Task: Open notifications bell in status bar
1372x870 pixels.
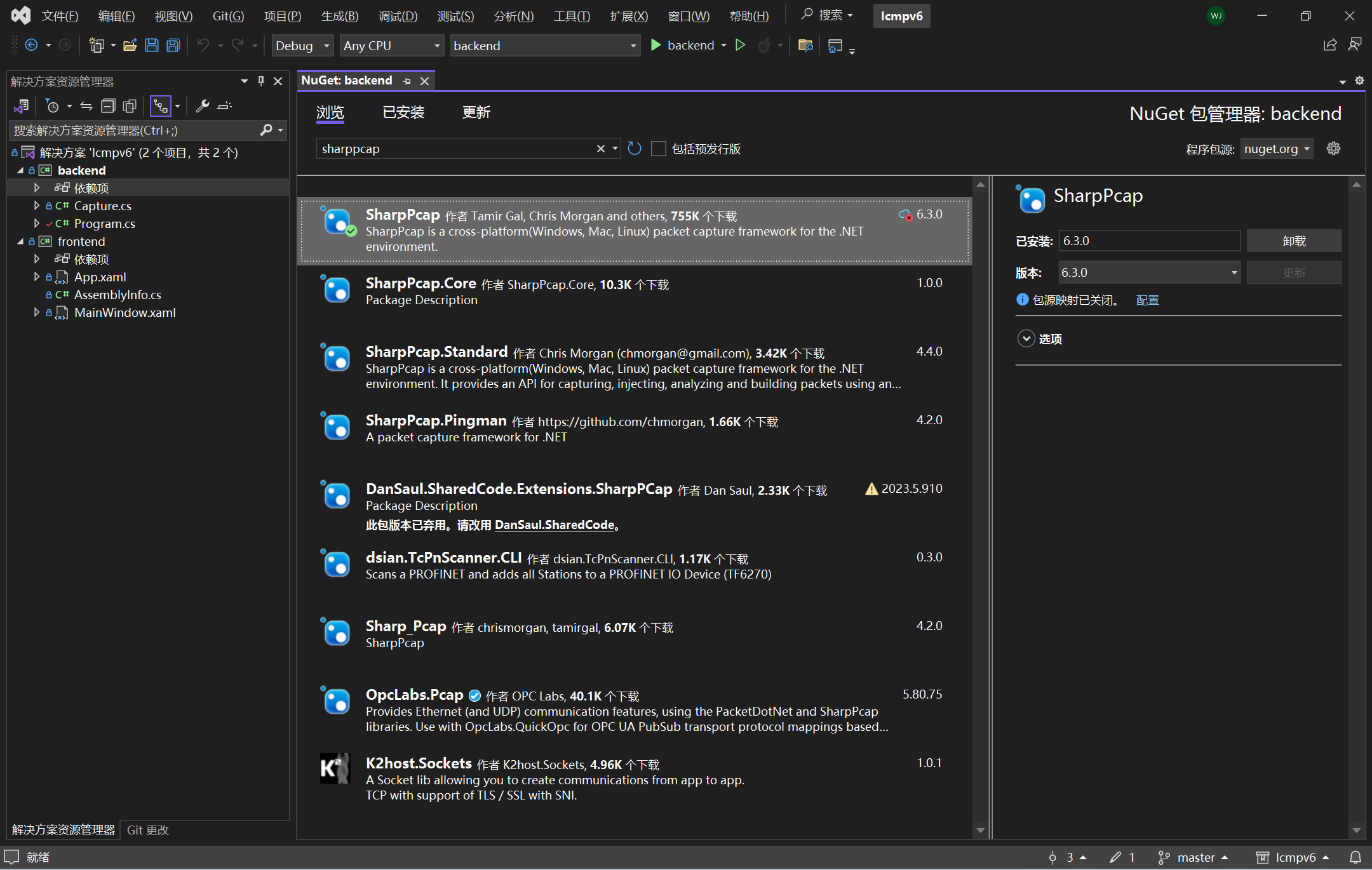Action: [1355, 857]
